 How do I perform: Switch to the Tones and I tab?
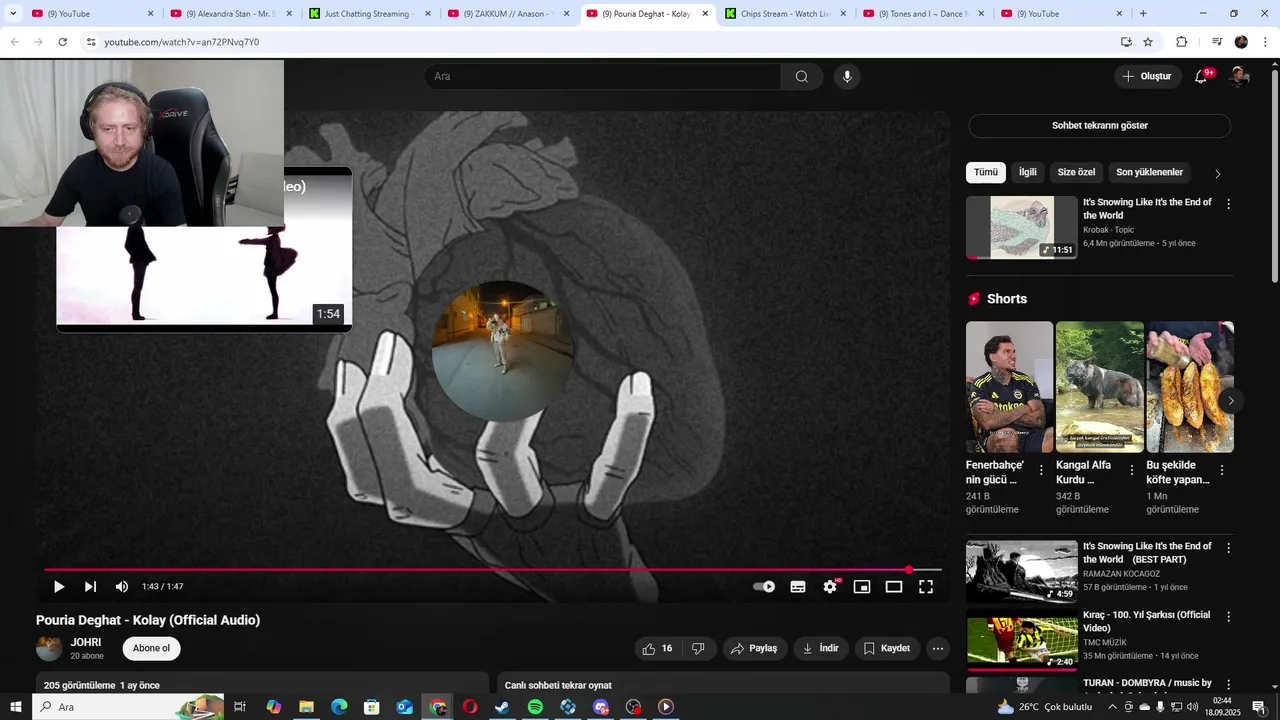click(924, 14)
